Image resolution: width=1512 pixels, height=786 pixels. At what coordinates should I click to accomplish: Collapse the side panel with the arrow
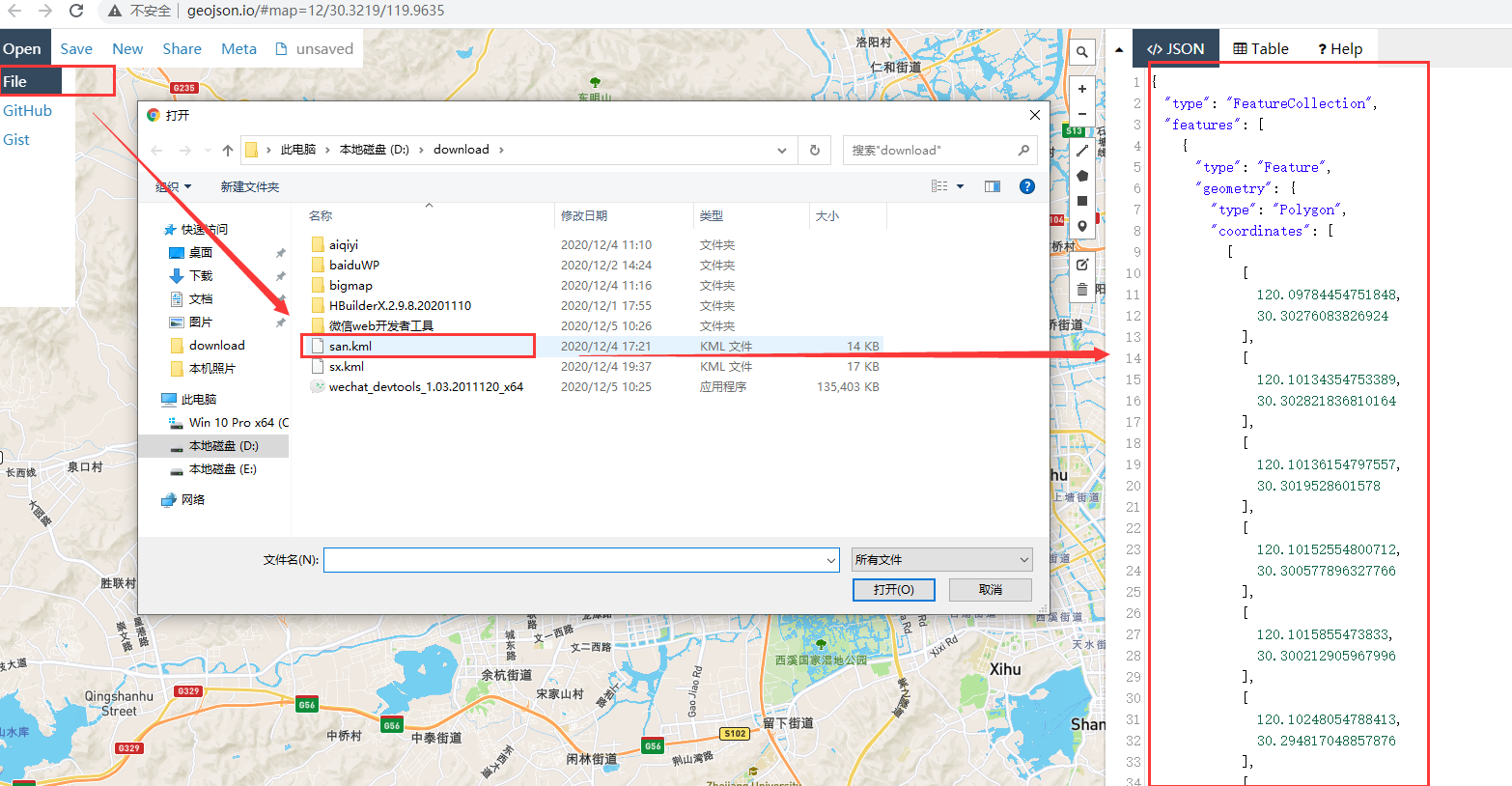(1119, 49)
